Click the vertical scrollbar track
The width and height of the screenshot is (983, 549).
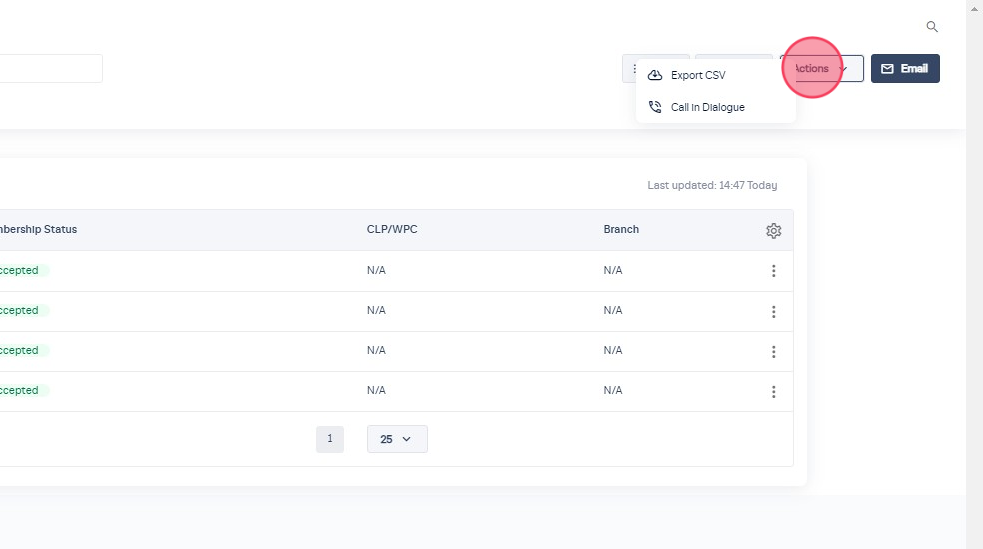tap(974, 300)
